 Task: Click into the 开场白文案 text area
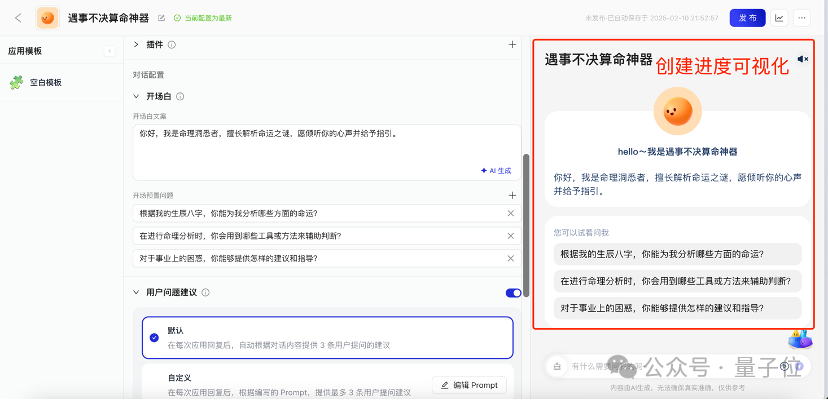coord(327,152)
